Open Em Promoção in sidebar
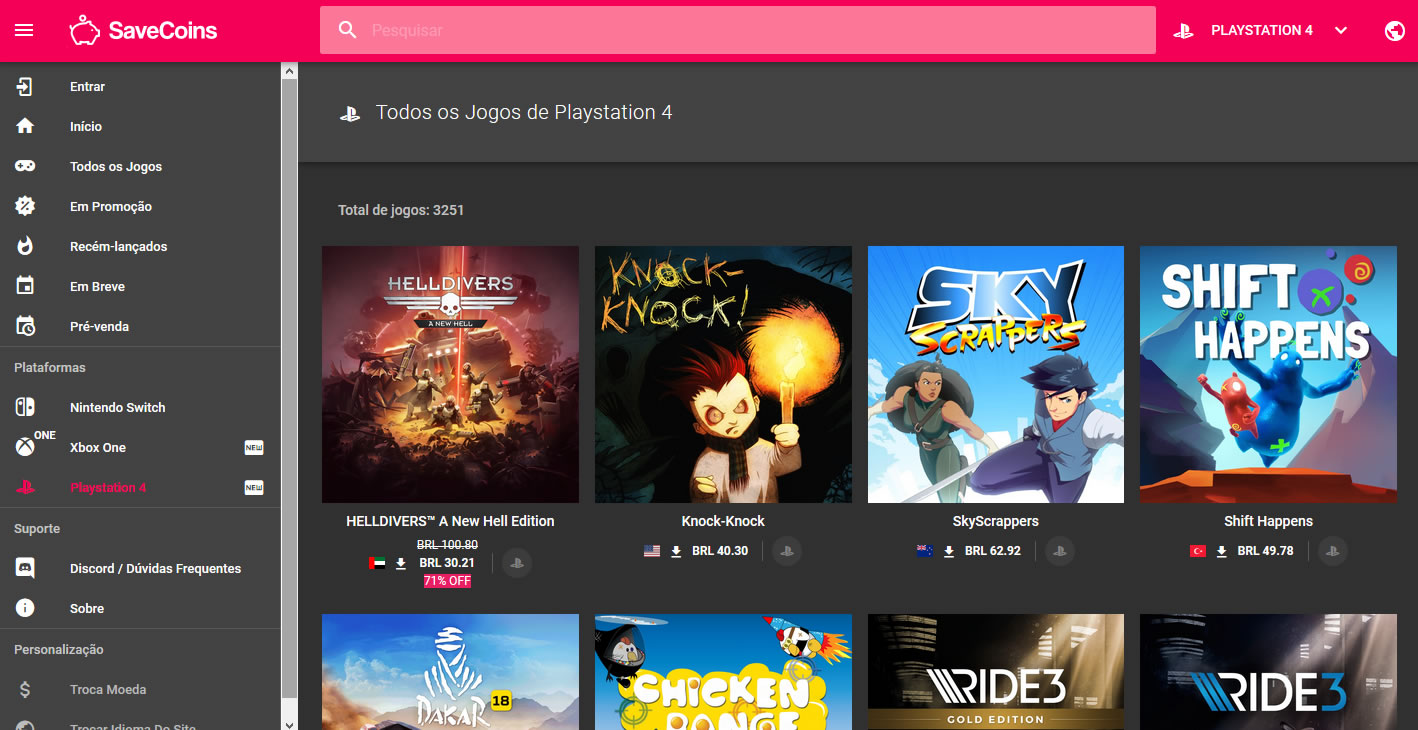This screenshot has width=1418, height=730. 140,206
